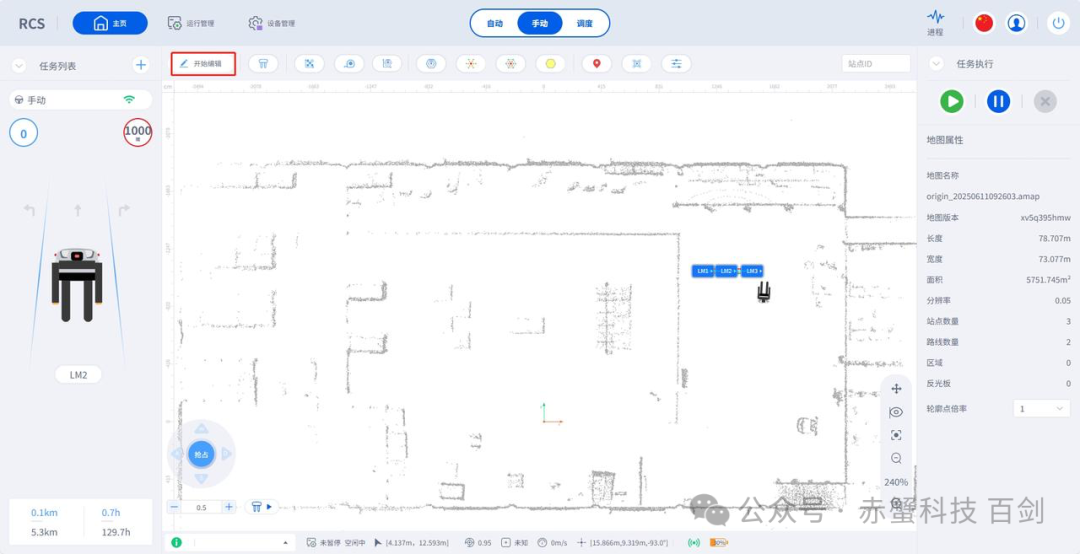Click the LM1 station on the map
This screenshot has height=554, width=1080.
point(703,271)
